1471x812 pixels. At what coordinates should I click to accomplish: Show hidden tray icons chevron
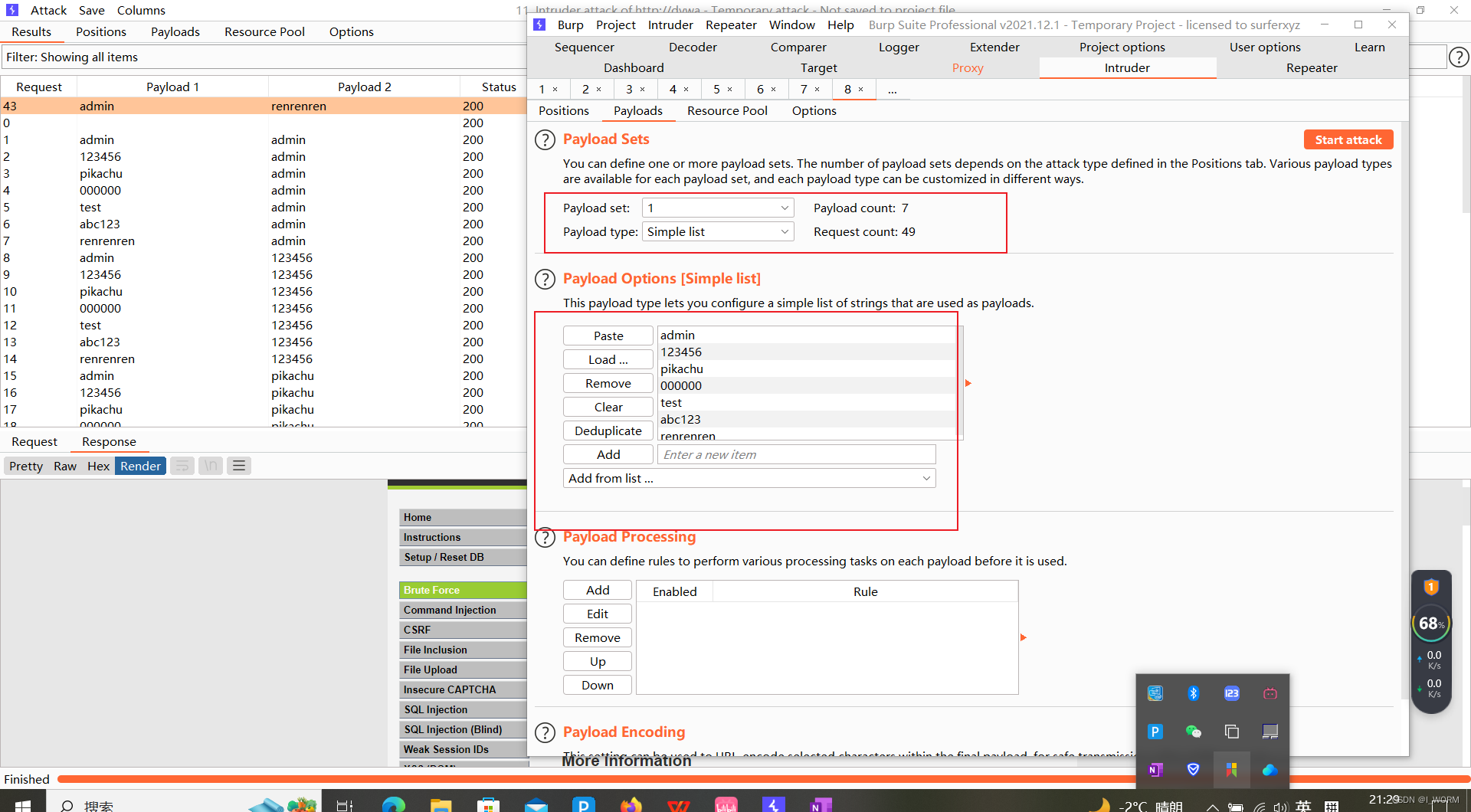(x=1212, y=806)
